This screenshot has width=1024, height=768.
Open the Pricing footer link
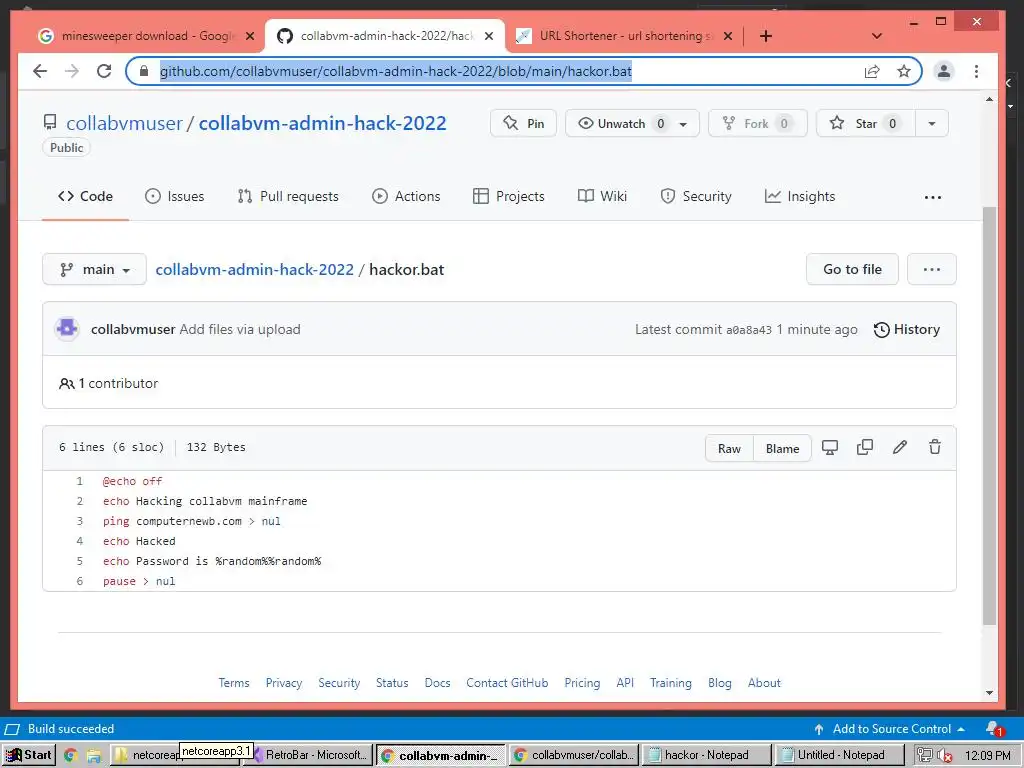pyautogui.click(x=583, y=683)
